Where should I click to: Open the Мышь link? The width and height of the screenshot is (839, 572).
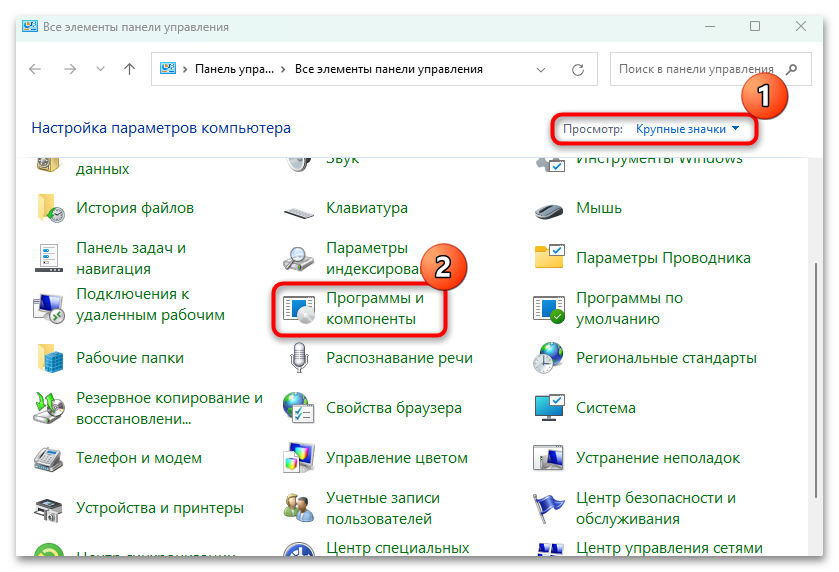[599, 208]
